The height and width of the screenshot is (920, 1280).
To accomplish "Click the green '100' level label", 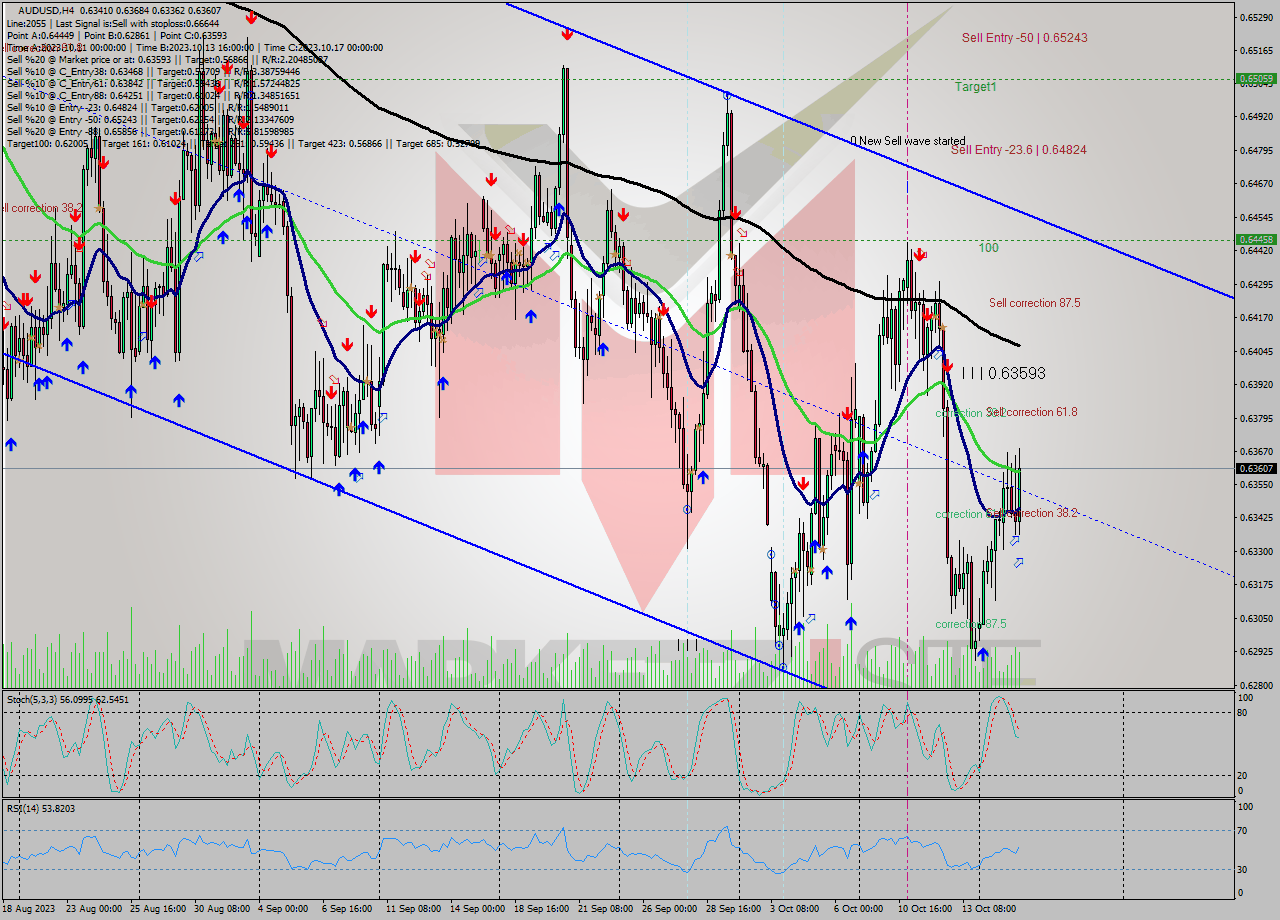I will click(988, 247).
